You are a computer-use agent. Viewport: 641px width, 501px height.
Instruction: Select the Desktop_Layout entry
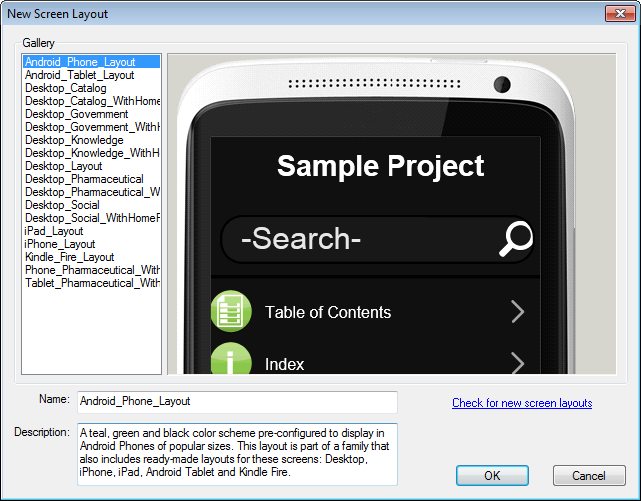(63, 166)
